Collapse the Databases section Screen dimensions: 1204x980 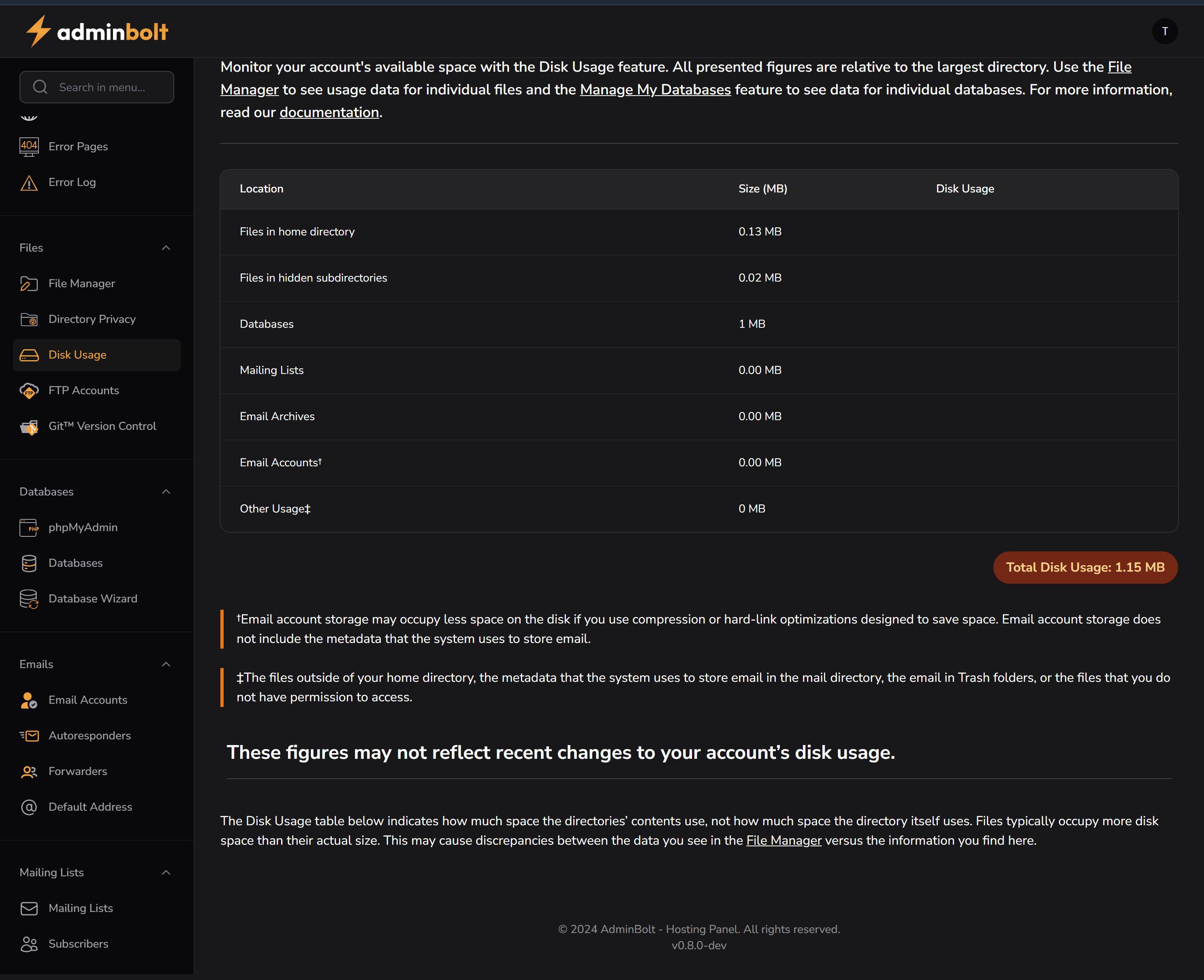165,492
